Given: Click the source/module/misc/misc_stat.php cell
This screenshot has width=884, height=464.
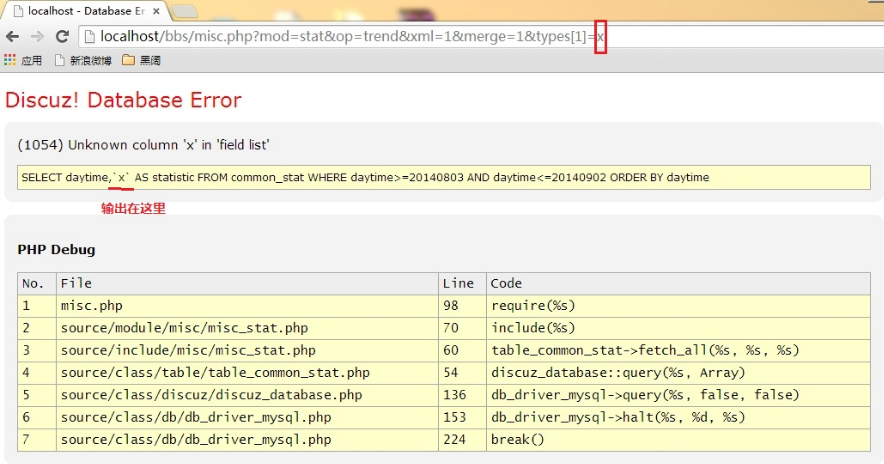Looking at the screenshot, I should click(247, 328).
